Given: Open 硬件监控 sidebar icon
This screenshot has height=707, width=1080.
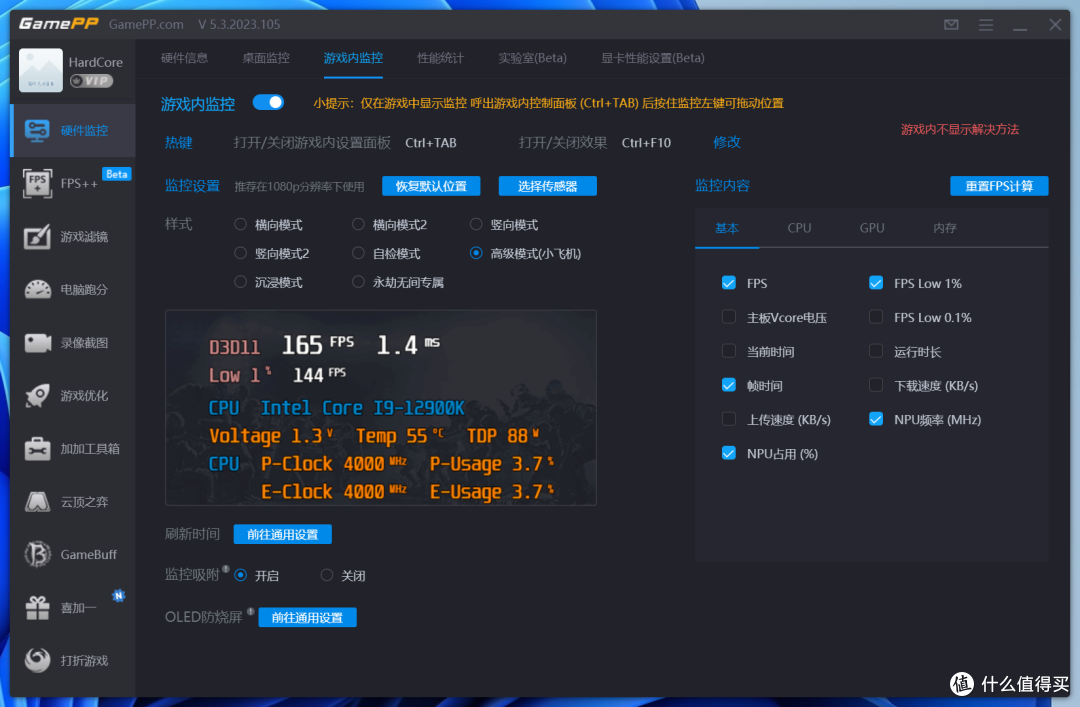Looking at the screenshot, I should click(37, 130).
